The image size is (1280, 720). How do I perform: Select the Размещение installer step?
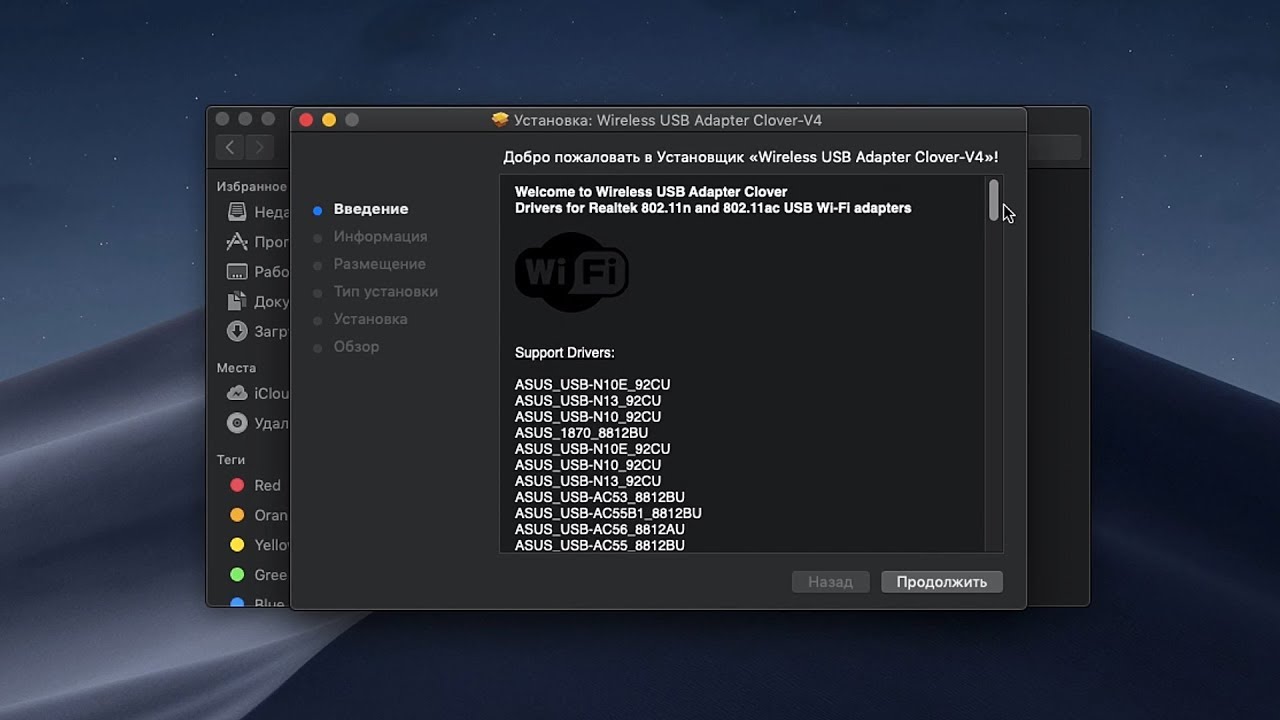click(x=379, y=264)
